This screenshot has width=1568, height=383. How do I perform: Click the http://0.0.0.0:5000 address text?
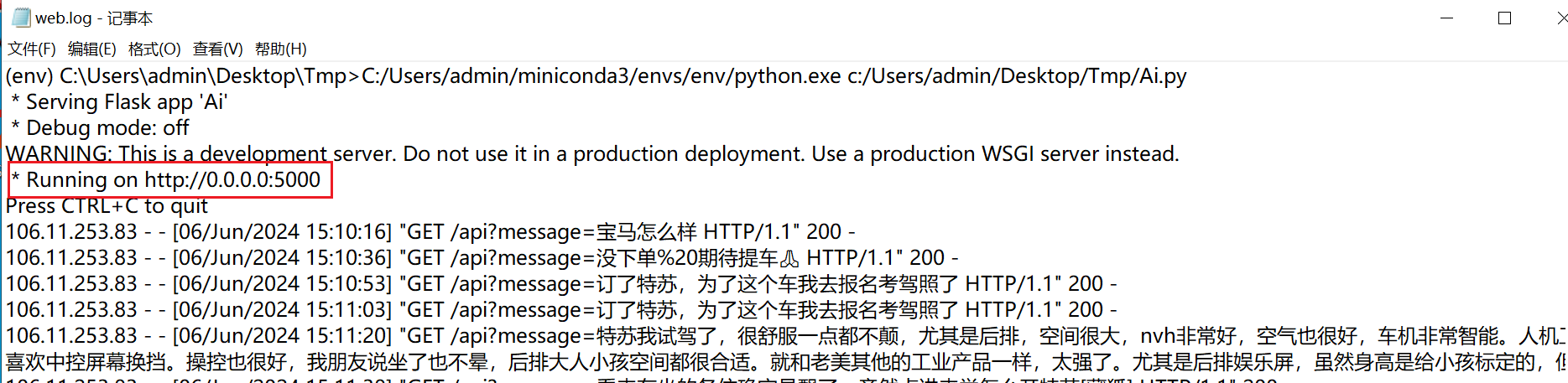click(232, 180)
